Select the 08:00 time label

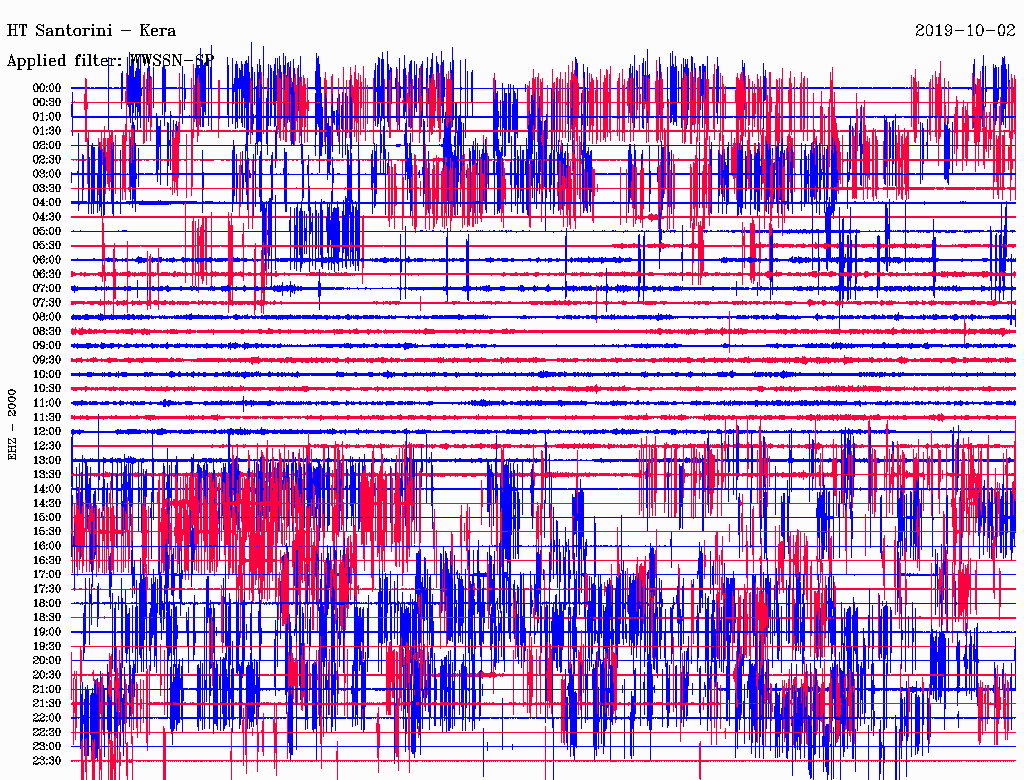[47, 317]
